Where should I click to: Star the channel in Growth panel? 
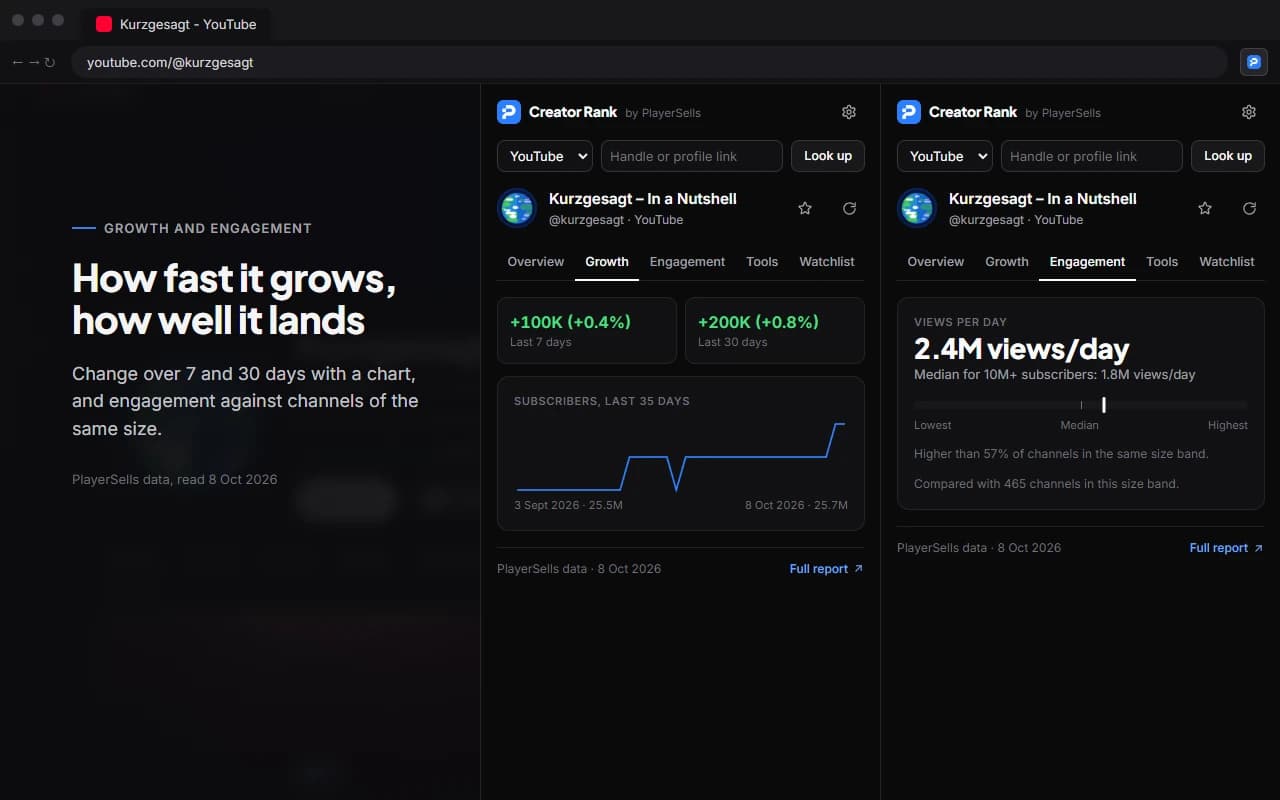pos(805,208)
